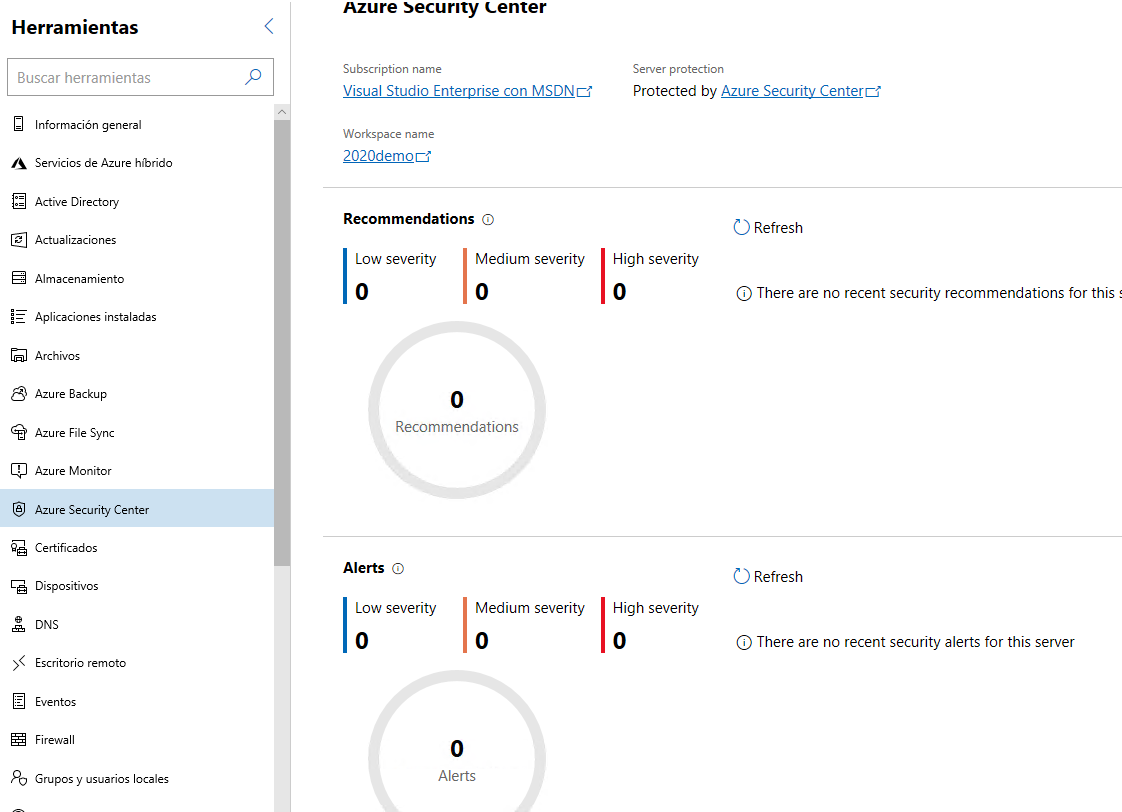1122x812 pixels.
Task: Open the 2020demo workspace link
Action: click(x=378, y=156)
